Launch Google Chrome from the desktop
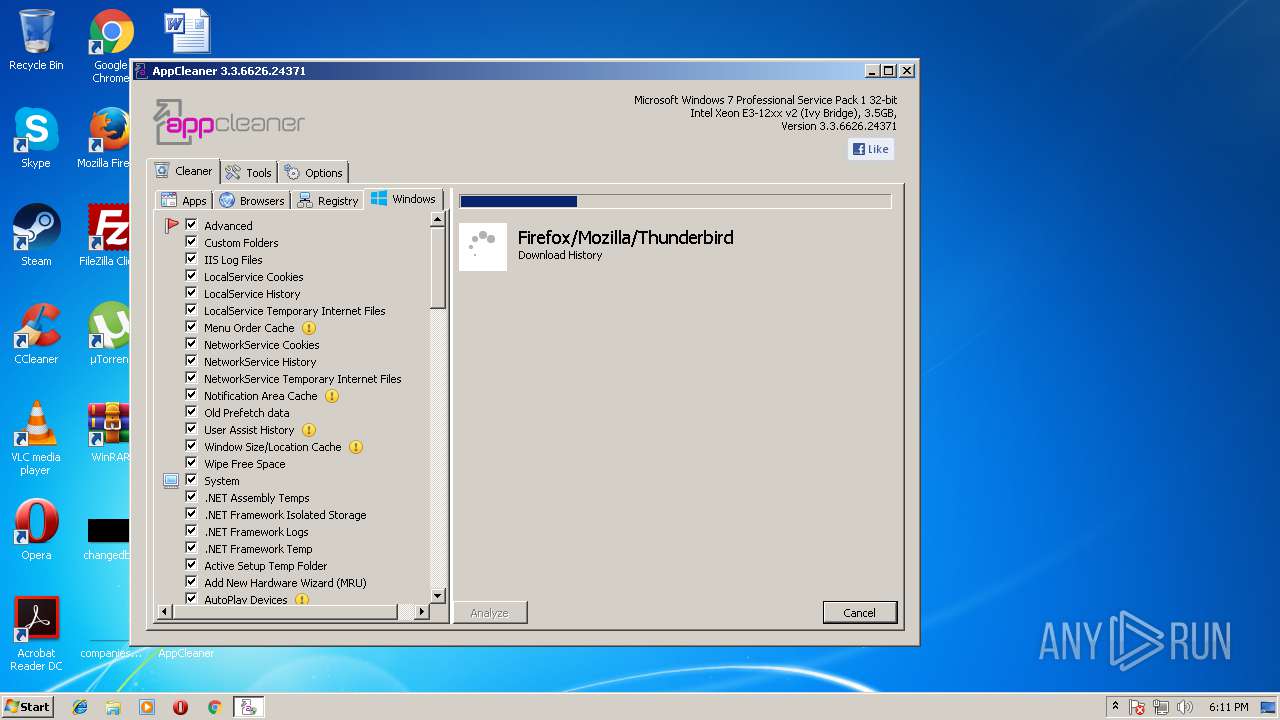 point(111,45)
